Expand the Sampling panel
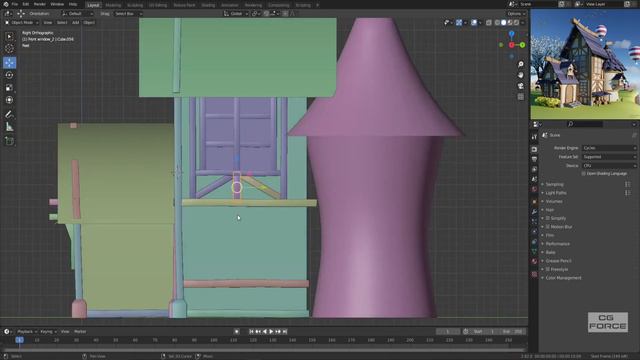The height and width of the screenshot is (360, 640). pos(554,184)
